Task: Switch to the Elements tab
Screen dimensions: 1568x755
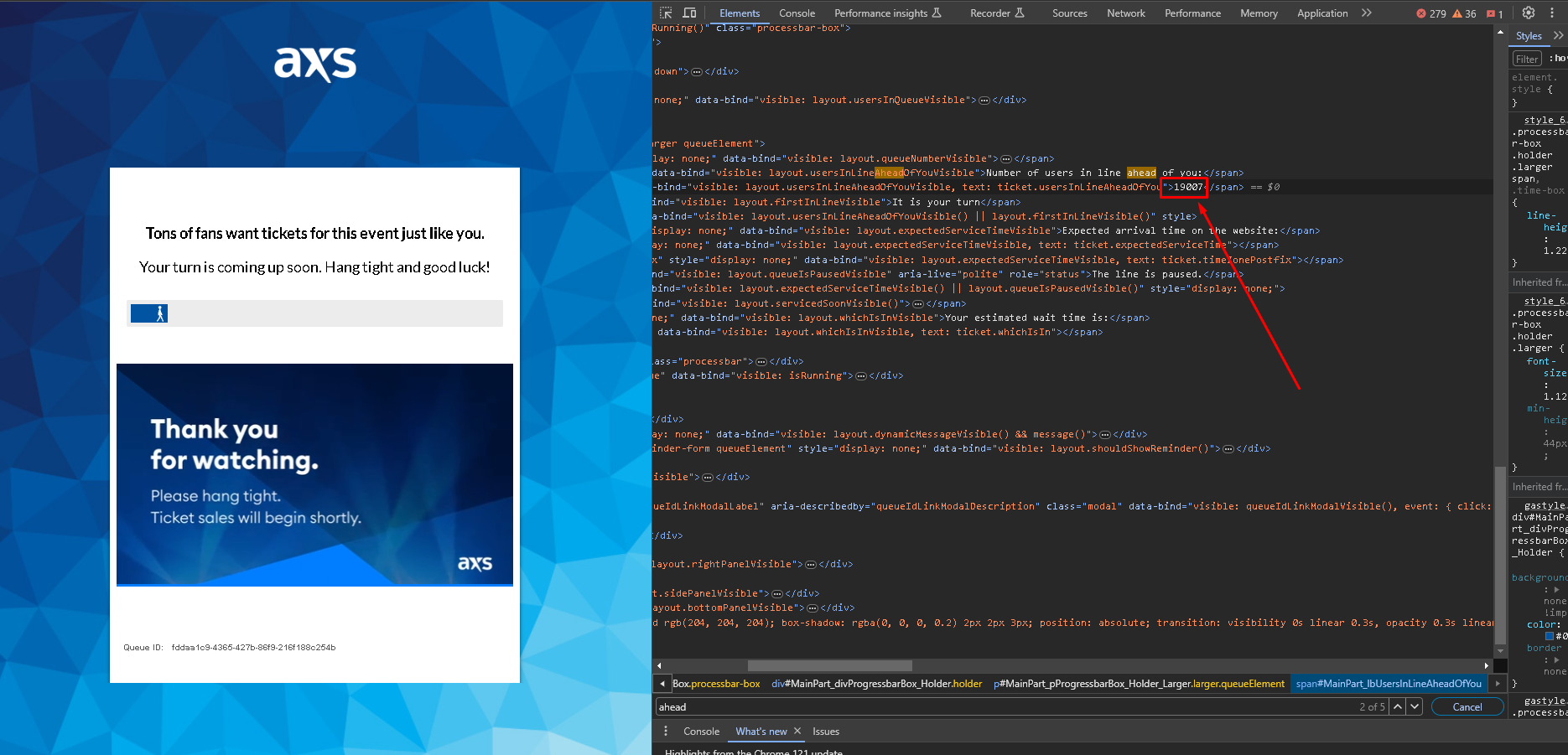Action: (x=740, y=13)
